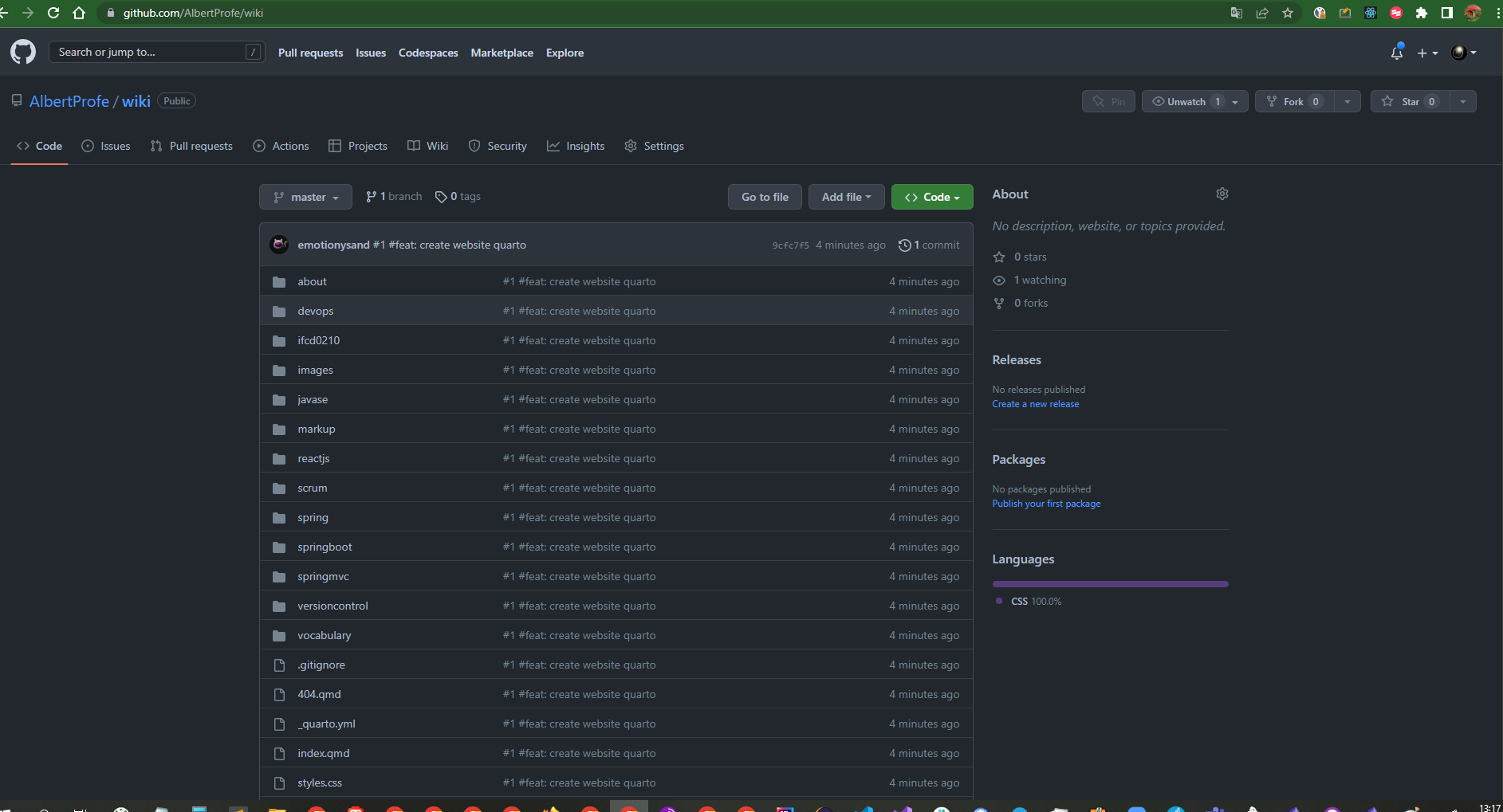The height and width of the screenshot is (812, 1503).
Task: Star the repository
Action: (1410, 101)
